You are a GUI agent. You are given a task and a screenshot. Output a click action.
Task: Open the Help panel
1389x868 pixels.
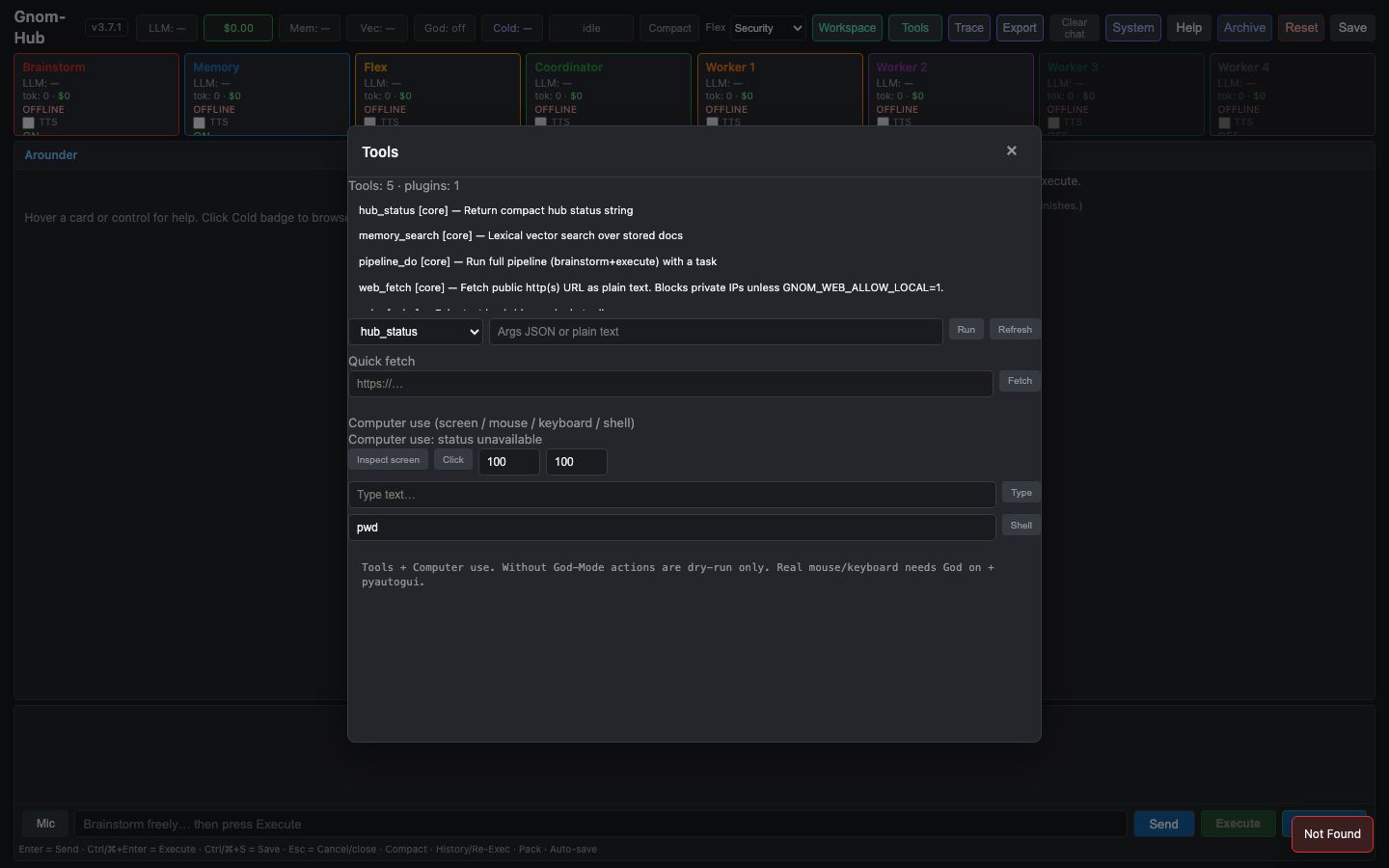(x=1189, y=28)
